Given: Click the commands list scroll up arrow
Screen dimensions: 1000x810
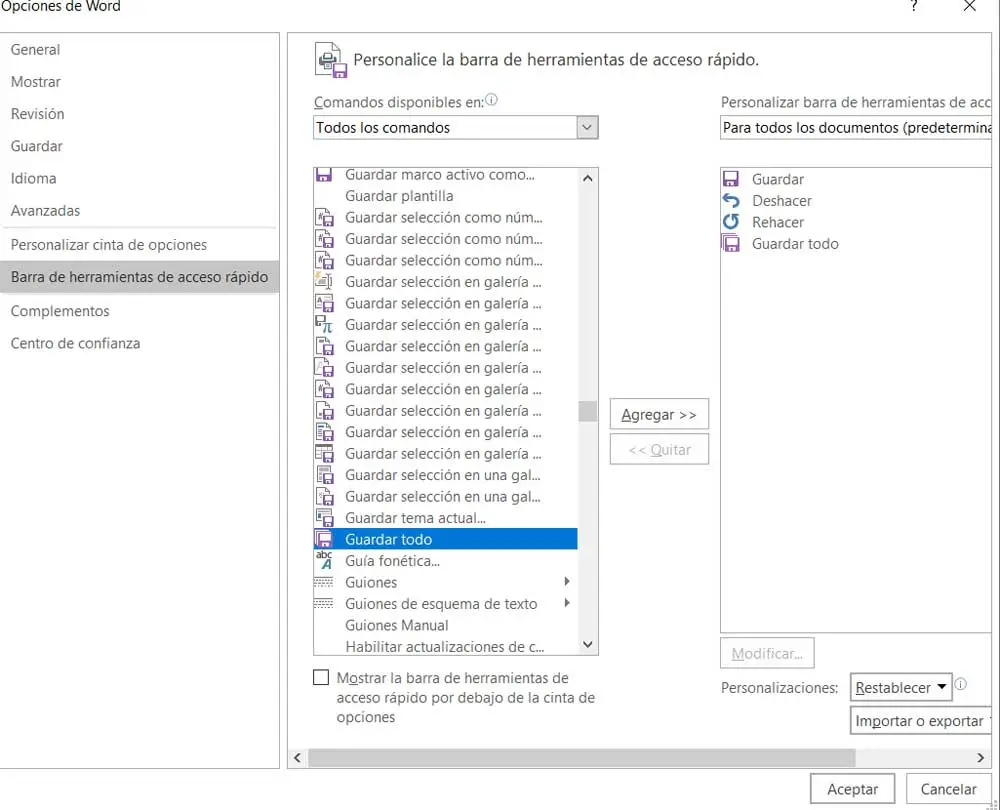Looking at the screenshot, I should pyautogui.click(x=587, y=179).
